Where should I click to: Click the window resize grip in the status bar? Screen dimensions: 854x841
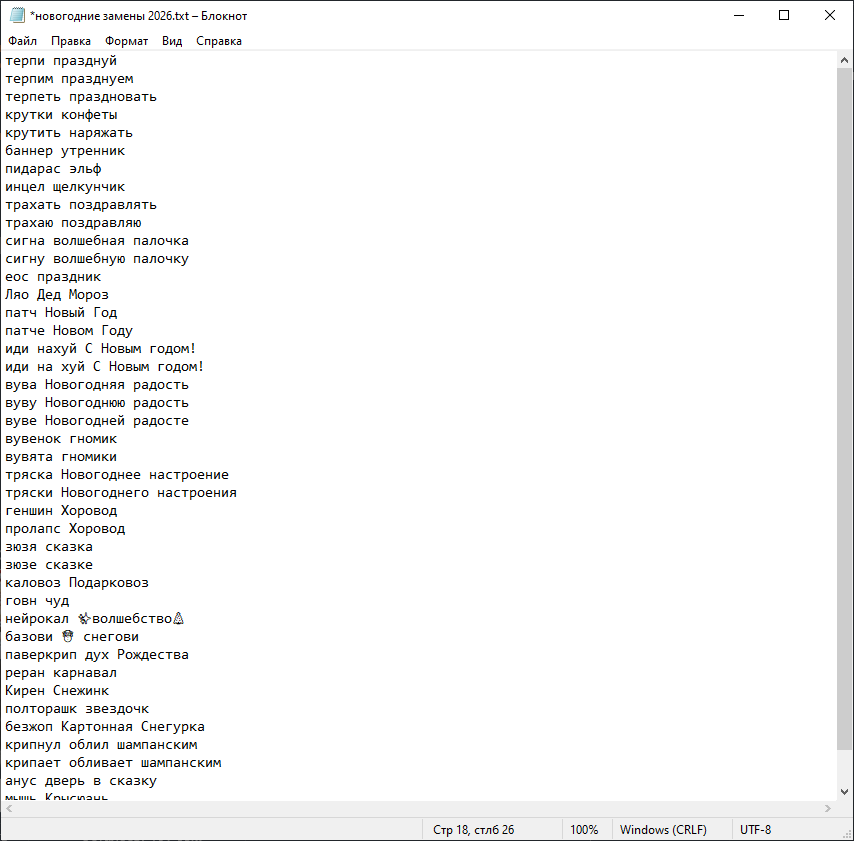tap(847, 834)
